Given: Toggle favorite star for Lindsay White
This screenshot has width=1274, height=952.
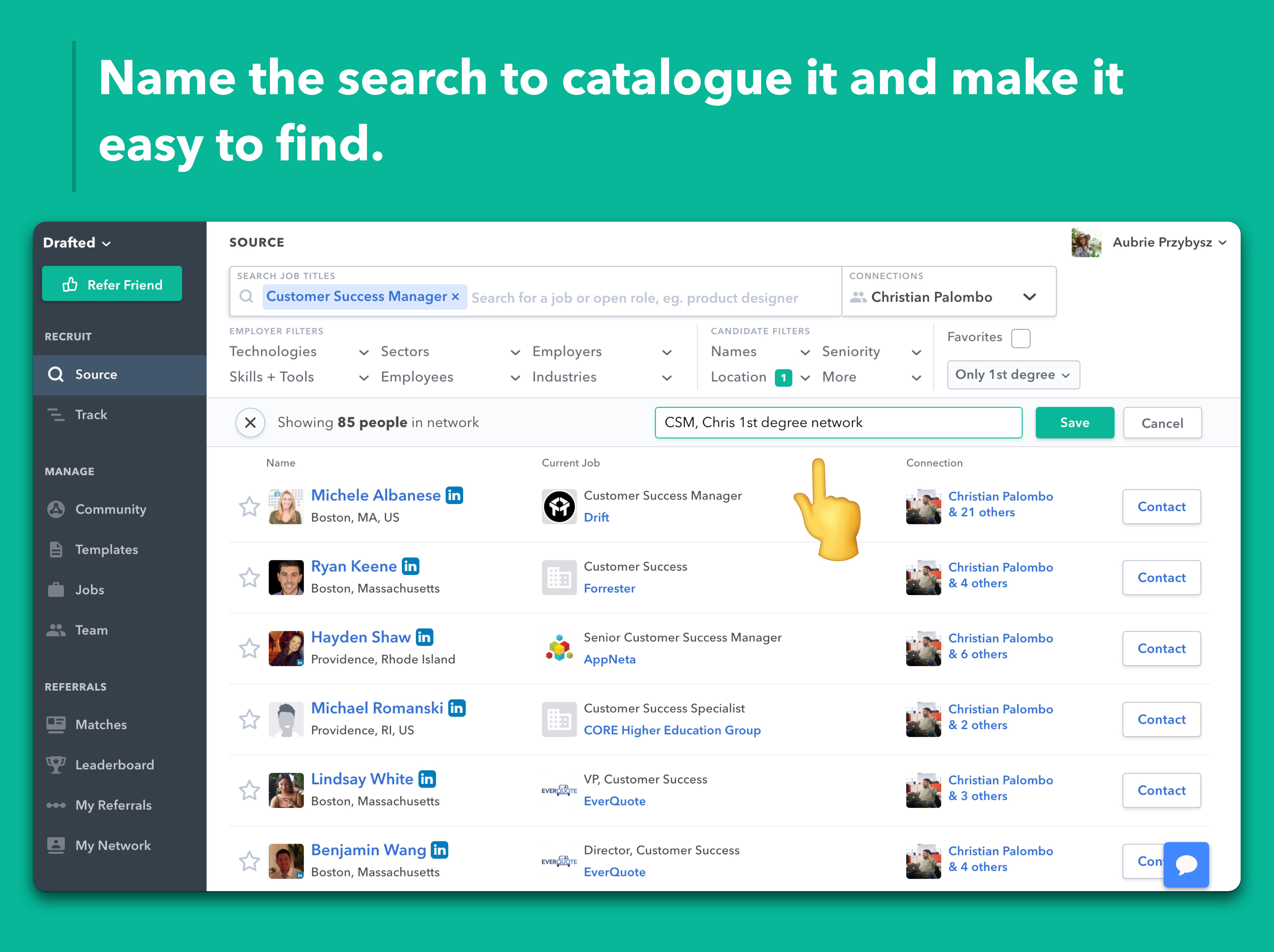Looking at the screenshot, I should pos(249,790).
